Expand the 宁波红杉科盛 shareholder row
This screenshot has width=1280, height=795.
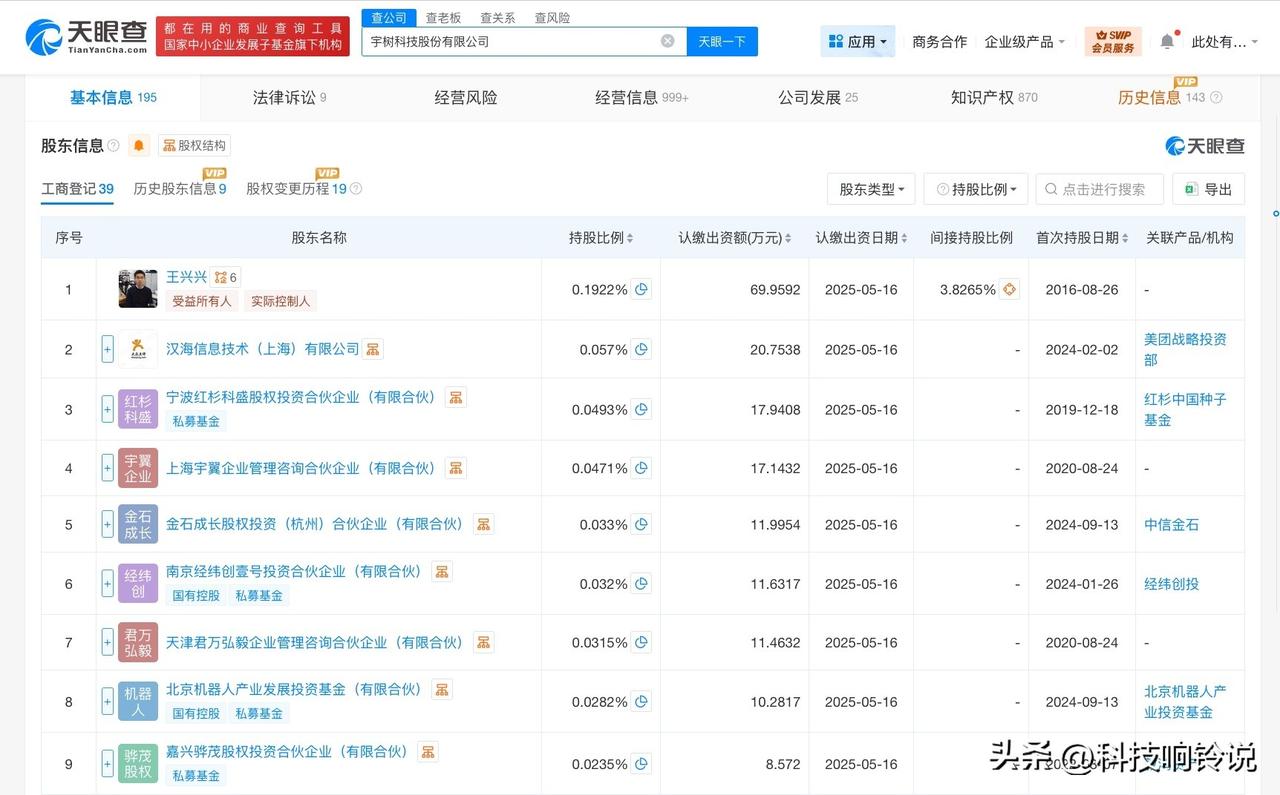[x=107, y=409]
